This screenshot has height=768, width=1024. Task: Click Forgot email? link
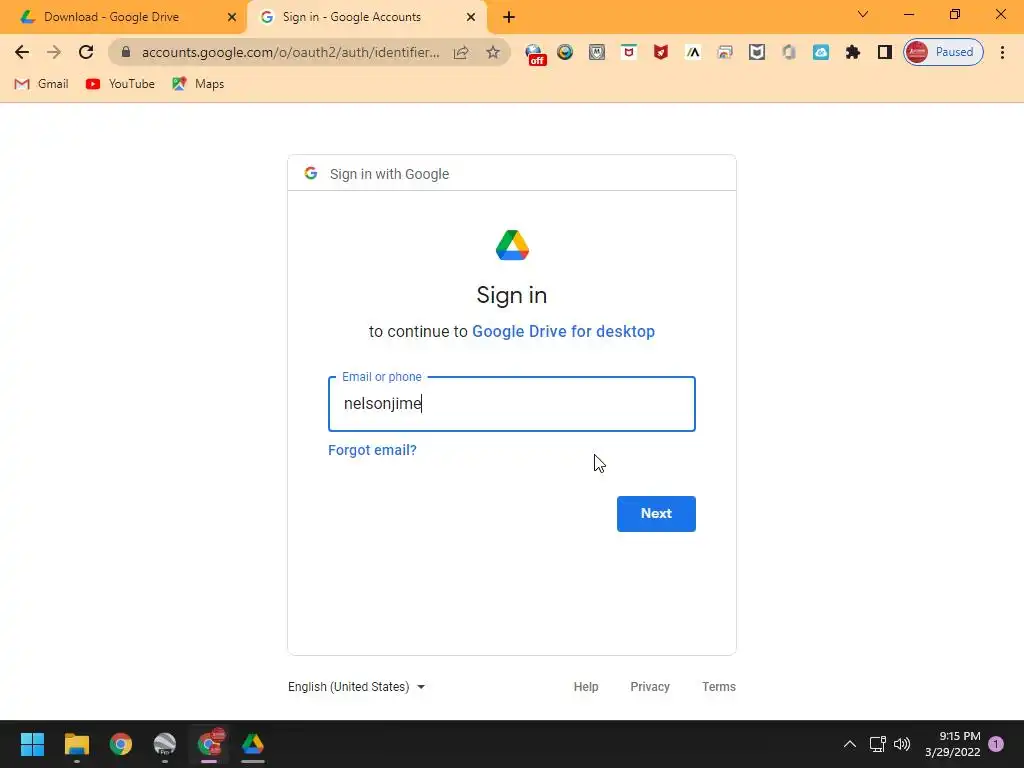pos(372,450)
